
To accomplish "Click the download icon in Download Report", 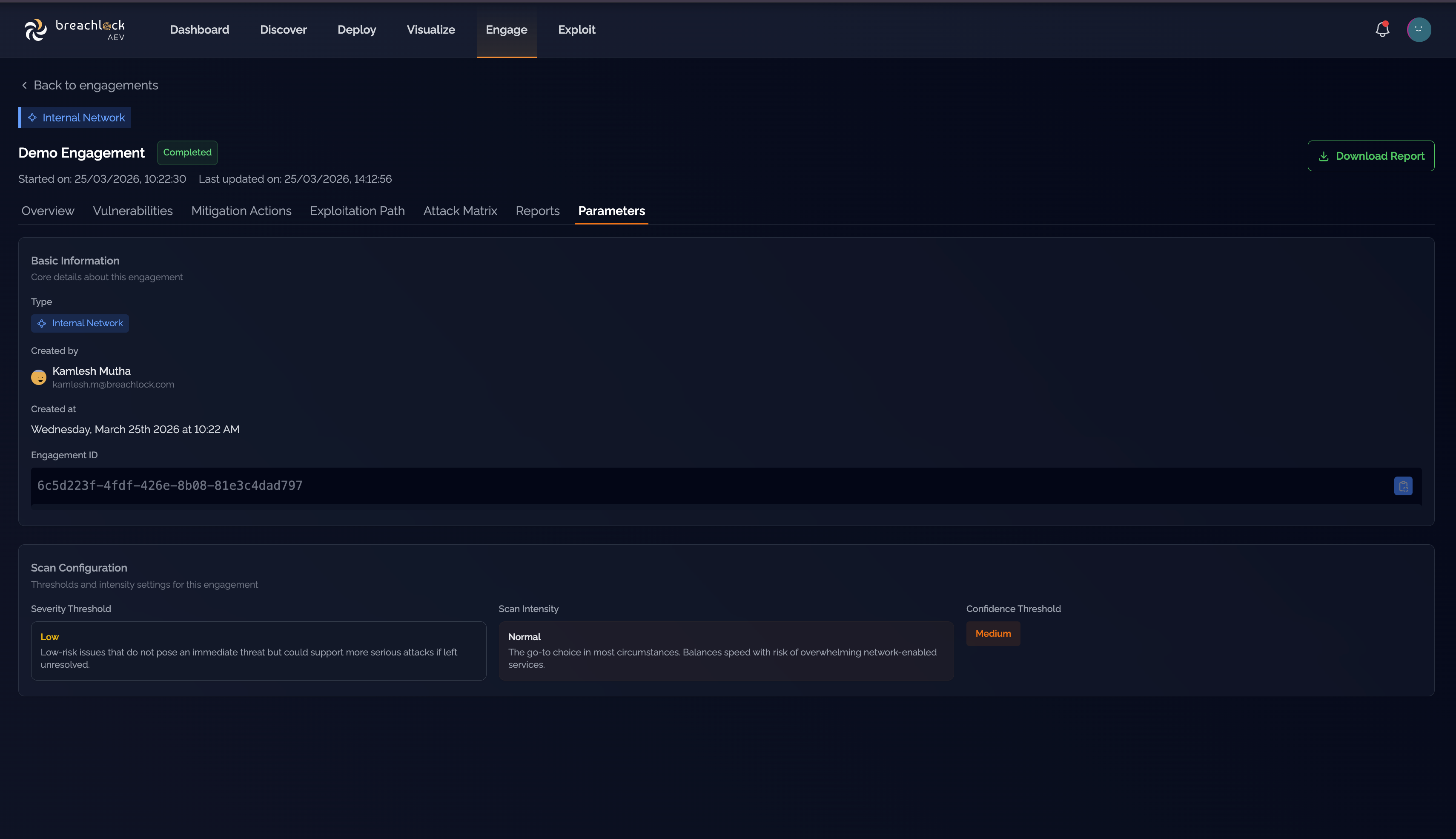I will click(x=1324, y=156).
